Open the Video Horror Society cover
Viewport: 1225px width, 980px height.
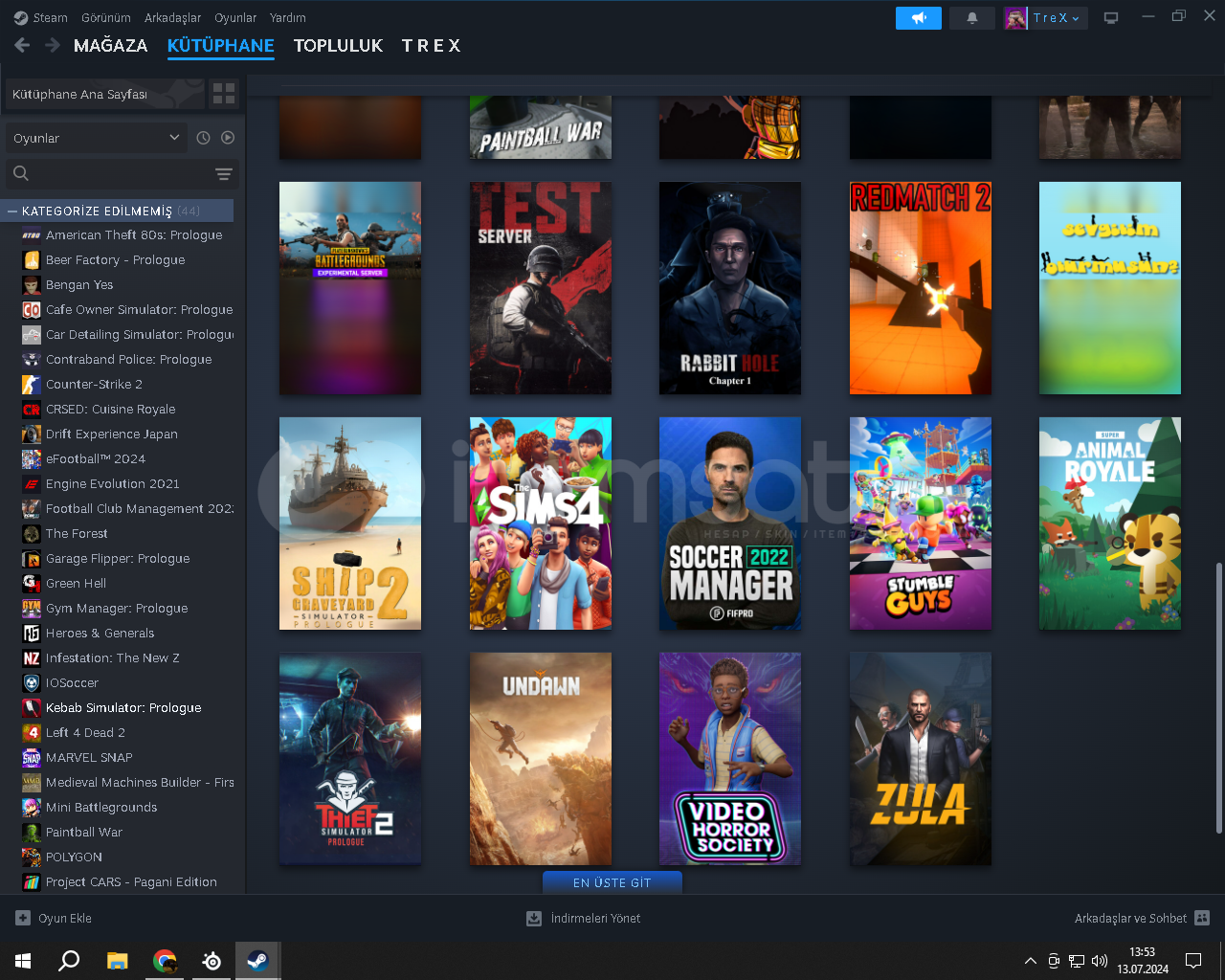(730, 759)
